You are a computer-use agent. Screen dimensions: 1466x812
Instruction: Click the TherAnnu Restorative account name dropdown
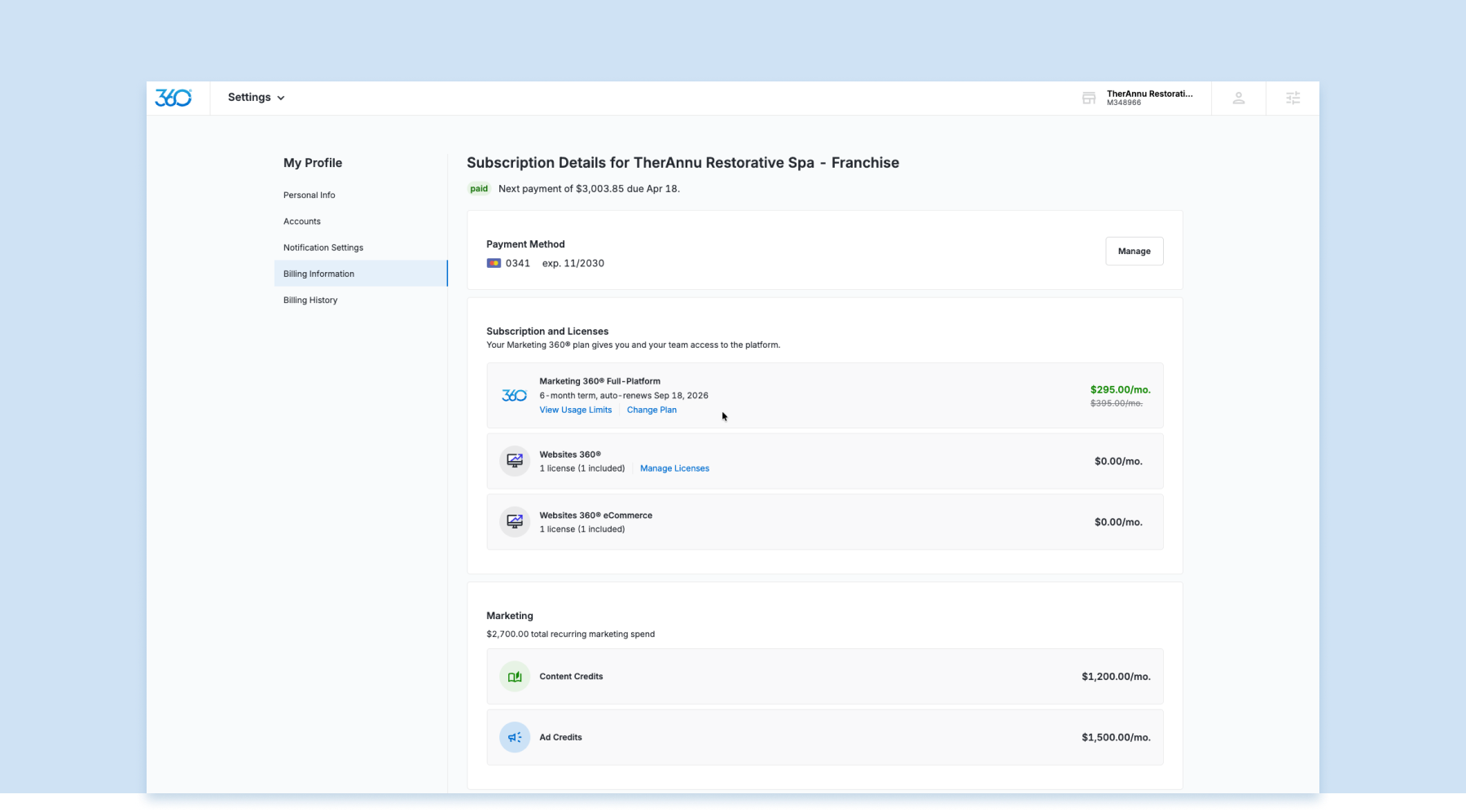click(x=1150, y=98)
